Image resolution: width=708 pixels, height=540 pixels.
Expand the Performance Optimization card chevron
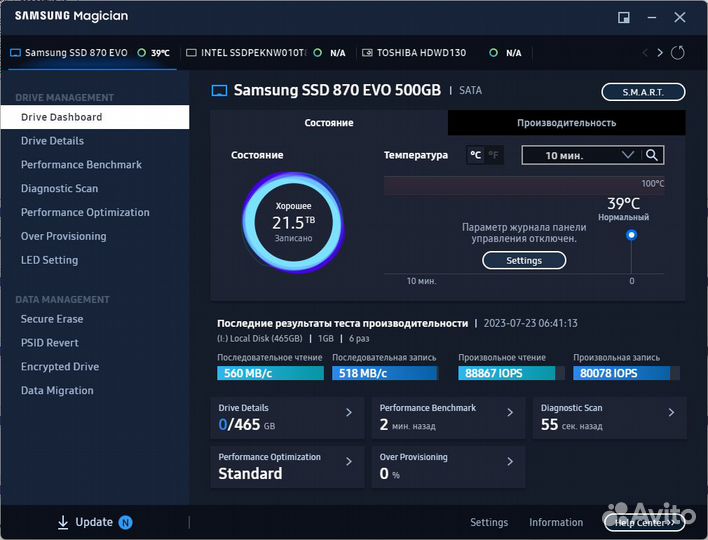pos(349,461)
